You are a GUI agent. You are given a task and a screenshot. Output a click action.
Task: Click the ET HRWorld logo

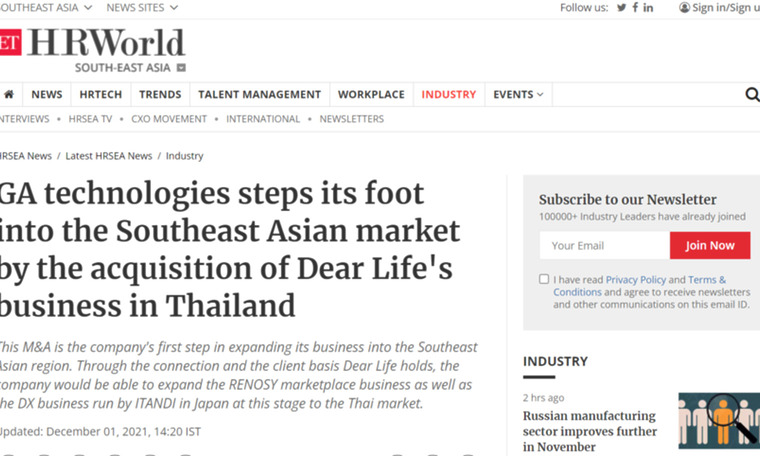point(93,44)
